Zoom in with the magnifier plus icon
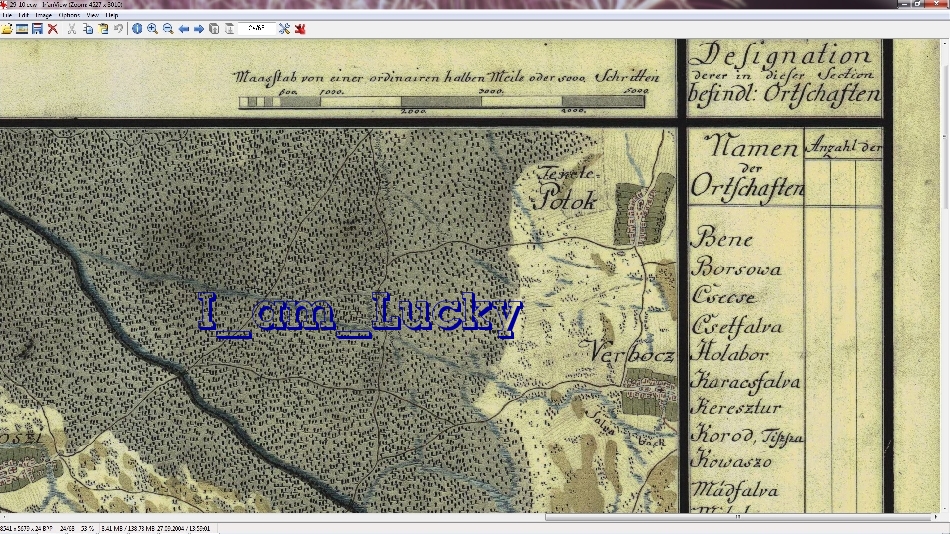The image size is (950, 534). click(x=152, y=28)
